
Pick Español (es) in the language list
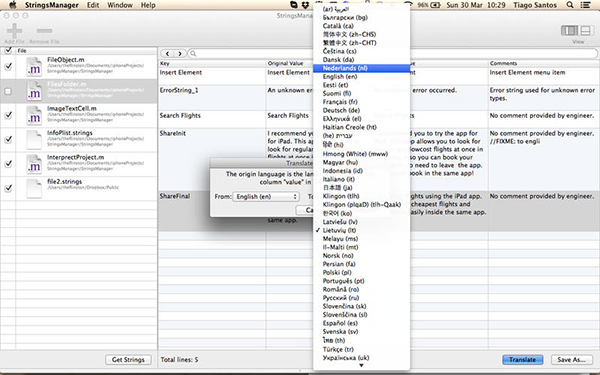click(361, 323)
